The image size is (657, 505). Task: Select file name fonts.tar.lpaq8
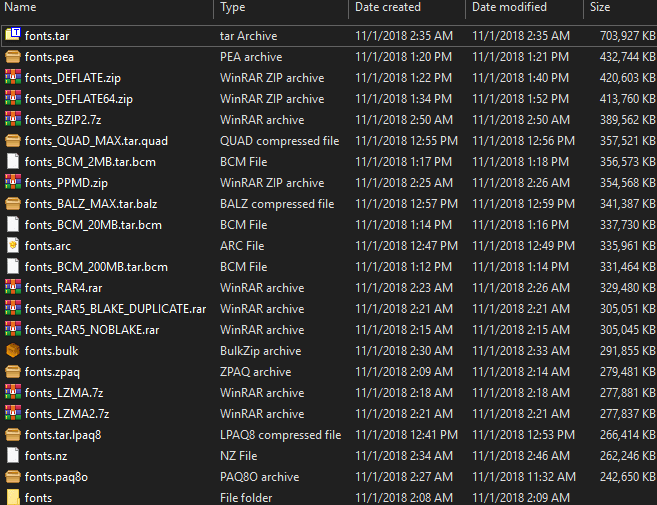[63, 435]
